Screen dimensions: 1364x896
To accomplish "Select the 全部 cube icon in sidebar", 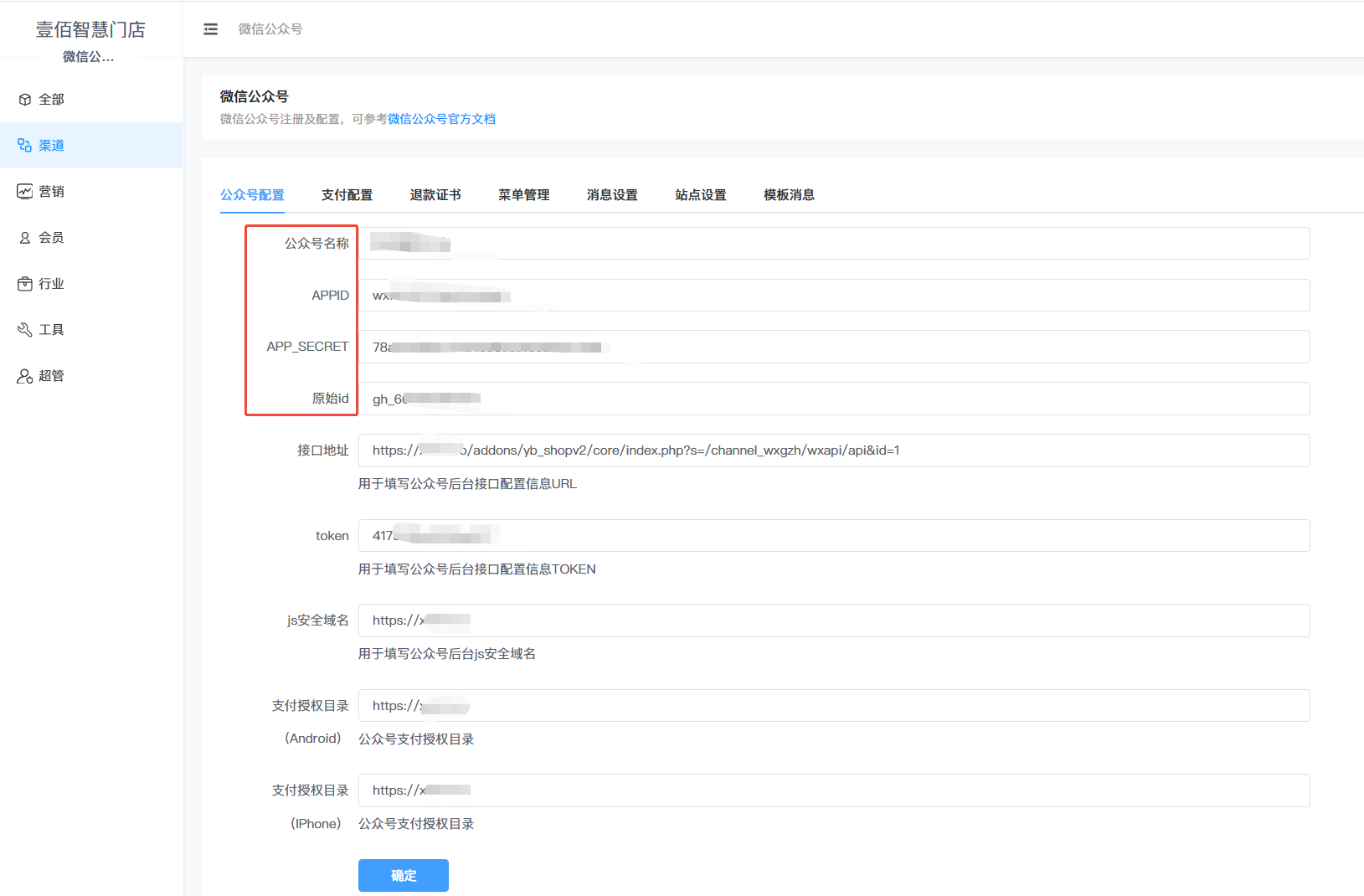I will (x=25, y=100).
